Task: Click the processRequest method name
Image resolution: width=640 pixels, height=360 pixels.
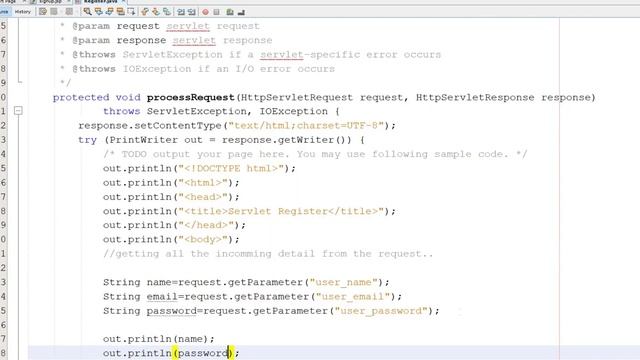Action: point(191,98)
